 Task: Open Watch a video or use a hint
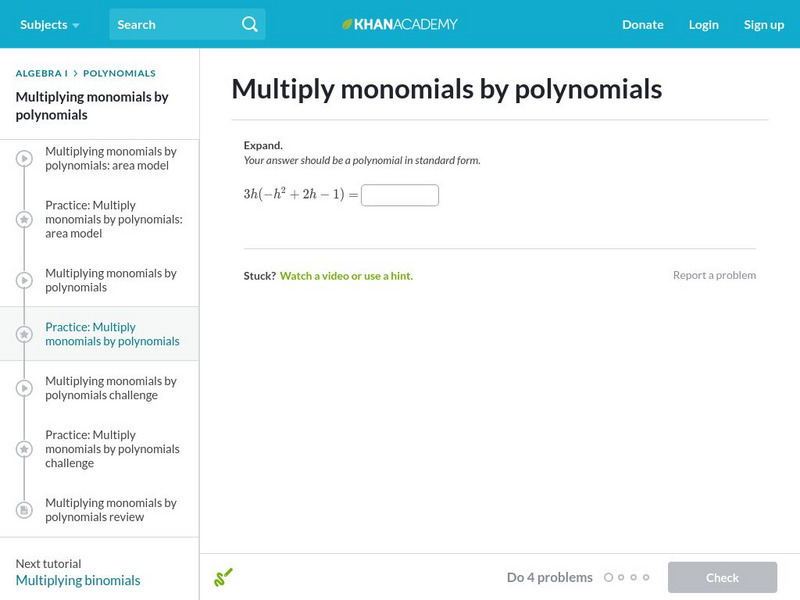pyautogui.click(x=346, y=275)
